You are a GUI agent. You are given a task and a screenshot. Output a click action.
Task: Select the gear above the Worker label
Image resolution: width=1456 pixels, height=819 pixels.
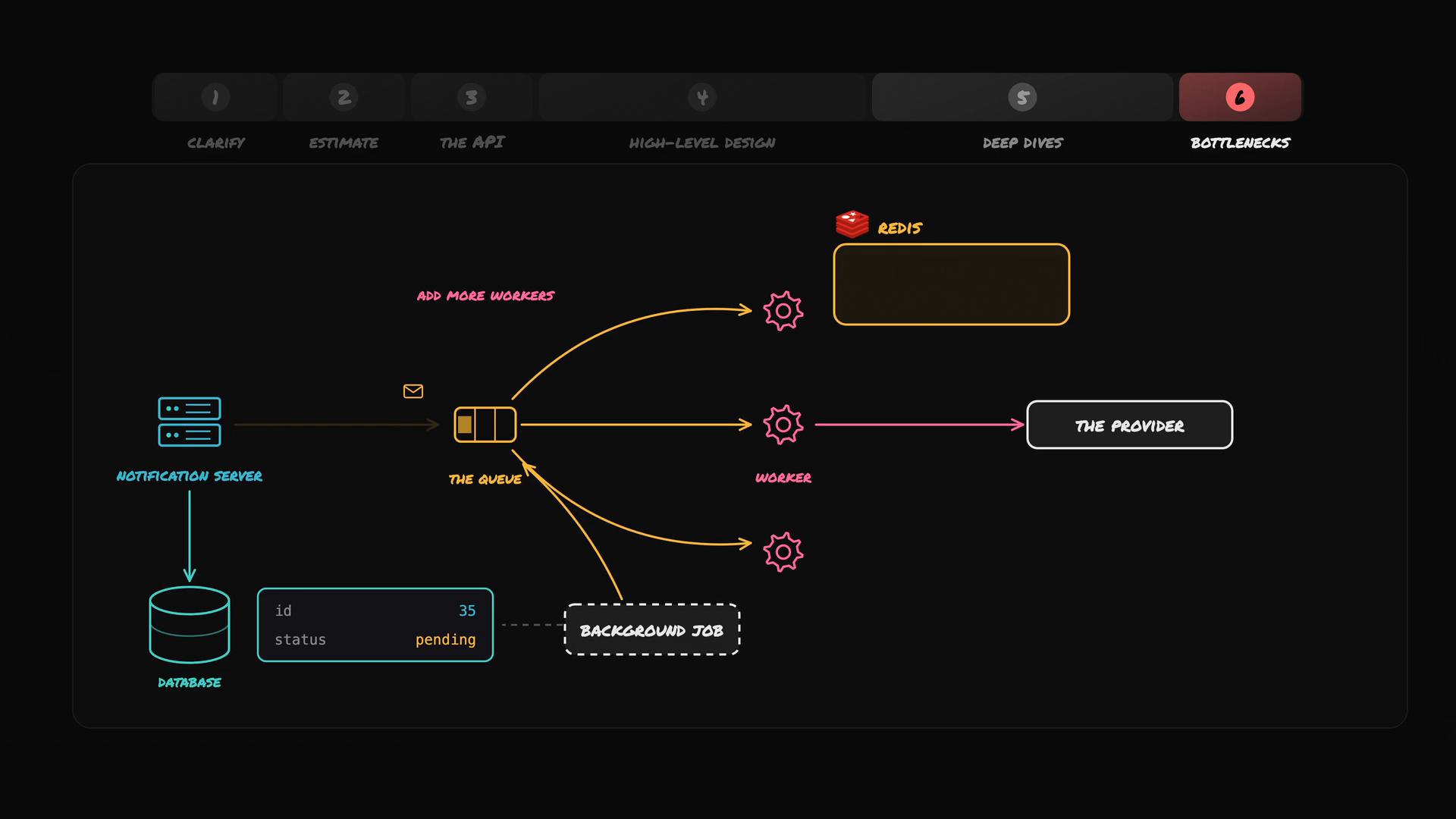783,425
